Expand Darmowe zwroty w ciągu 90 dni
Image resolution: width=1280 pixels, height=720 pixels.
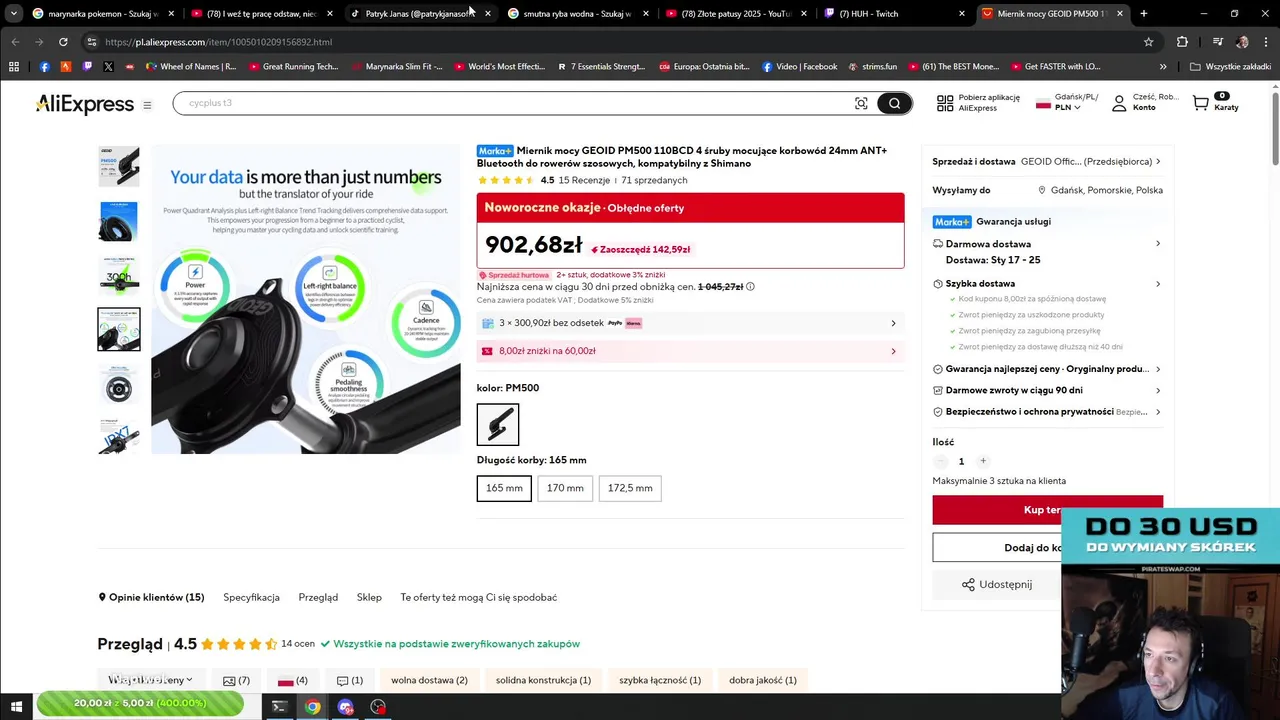coord(1047,390)
